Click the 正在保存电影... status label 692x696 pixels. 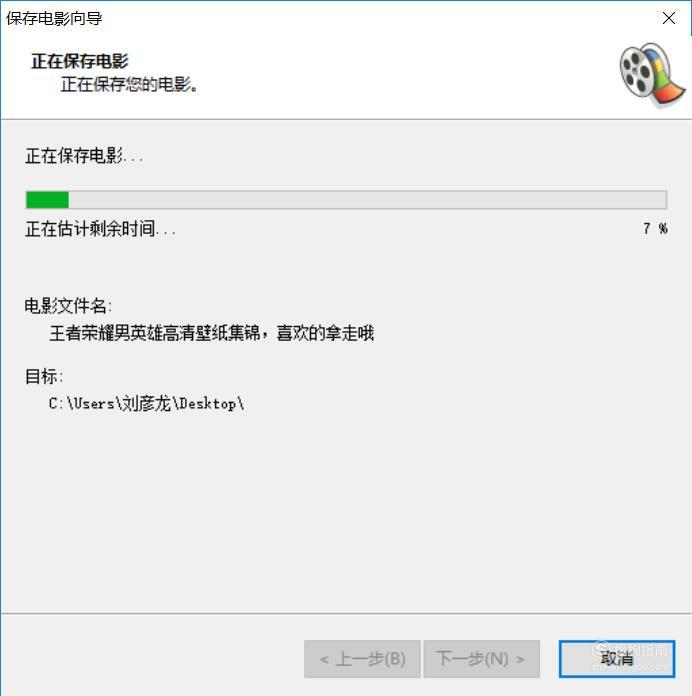click(84, 156)
